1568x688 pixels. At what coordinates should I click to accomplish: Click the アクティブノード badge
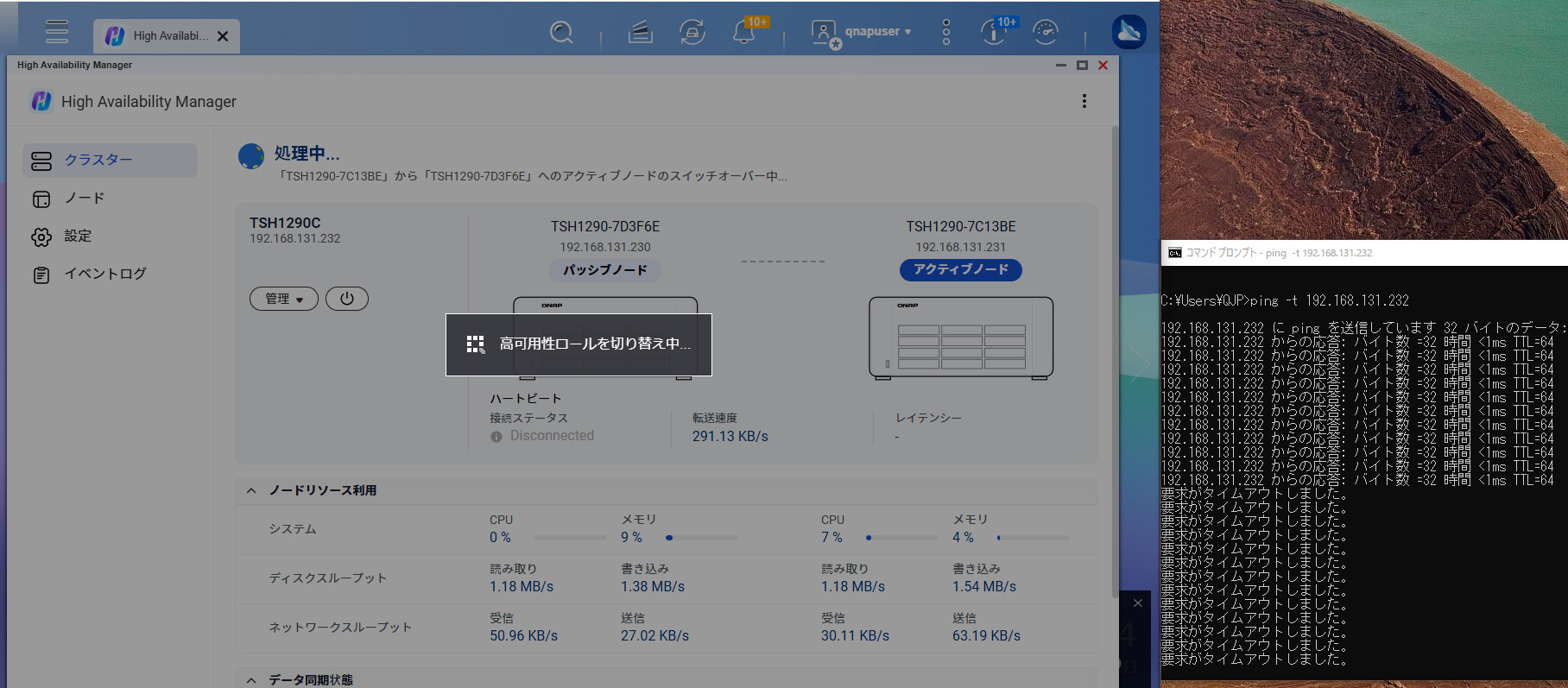click(x=961, y=270)
